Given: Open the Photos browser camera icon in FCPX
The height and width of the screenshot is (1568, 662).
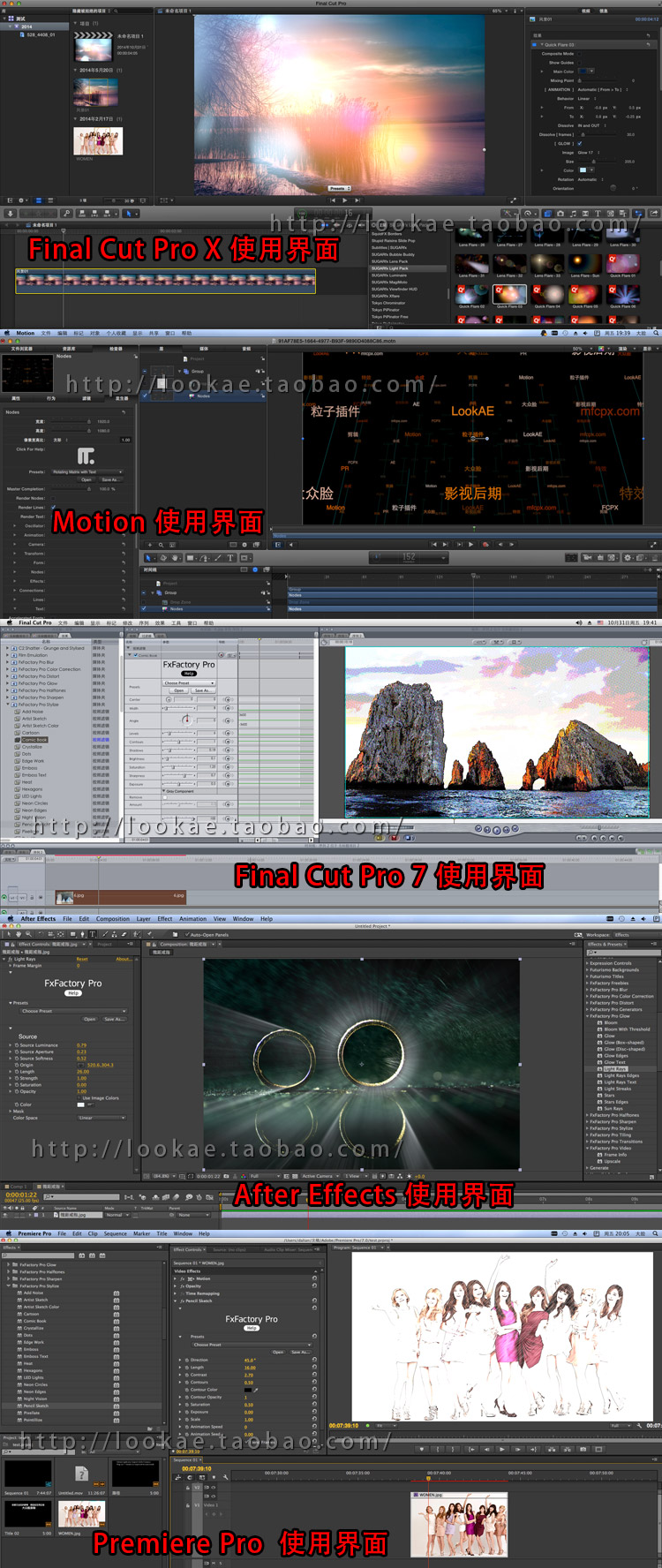Looking at the screenshot, I should tap(560, 214).
